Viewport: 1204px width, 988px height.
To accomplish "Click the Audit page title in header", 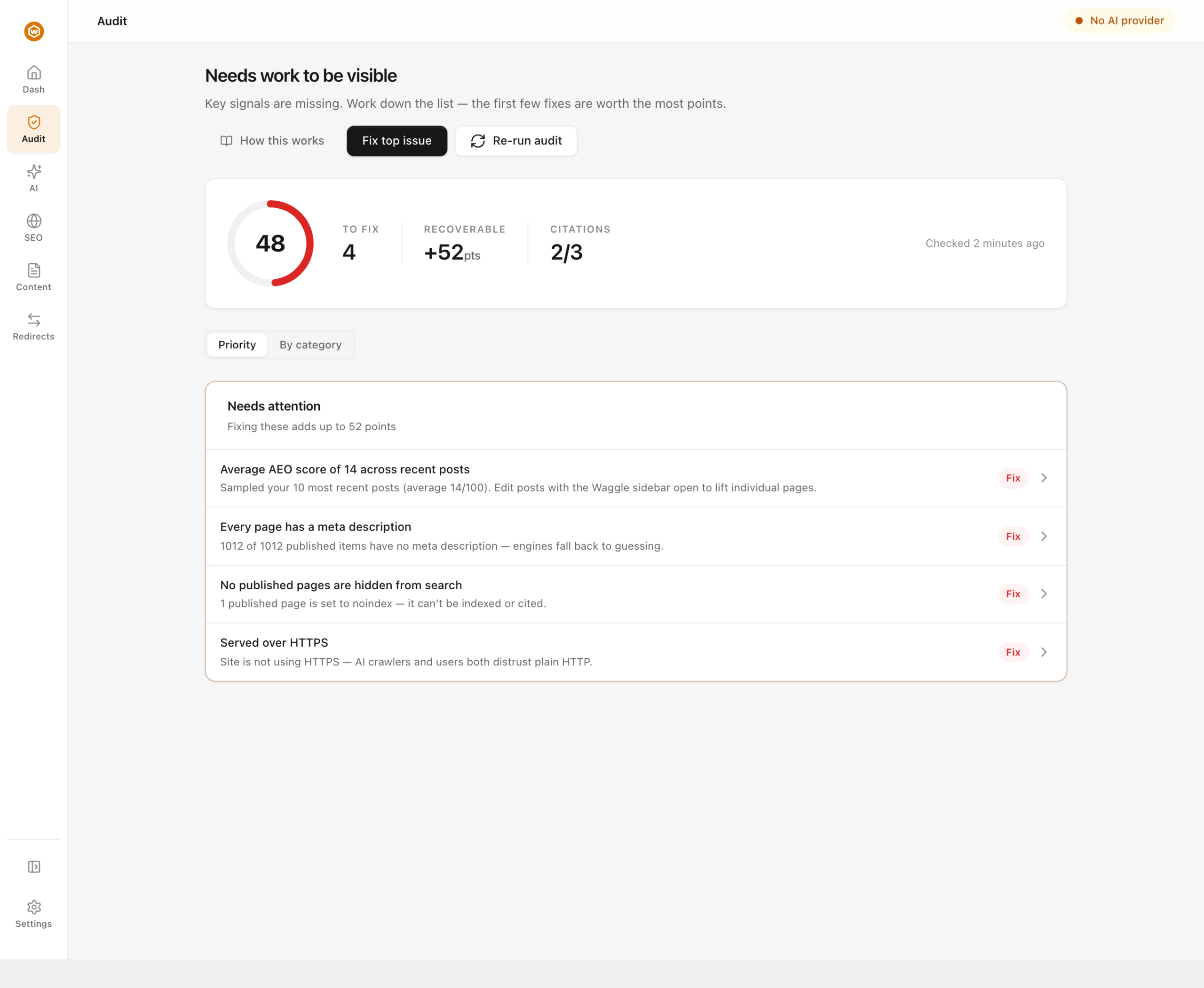I will click(x=111, y=21).
